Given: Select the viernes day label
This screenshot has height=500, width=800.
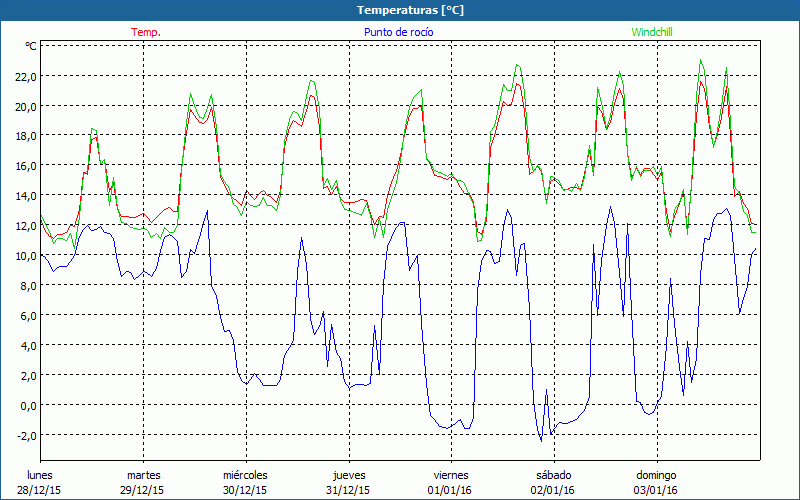Looking at the screenshot, I should coord(451,475).
